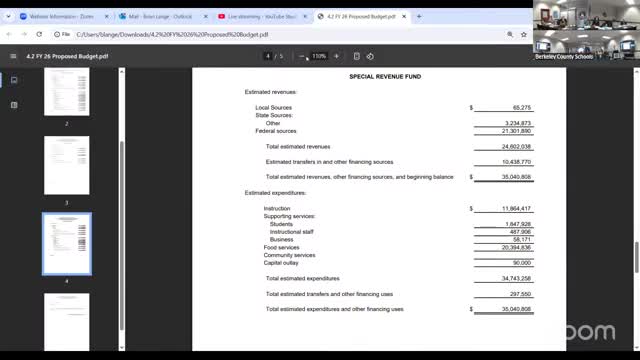
Task: Click the Federal sources row label
Action: click(x=276, y=131)
